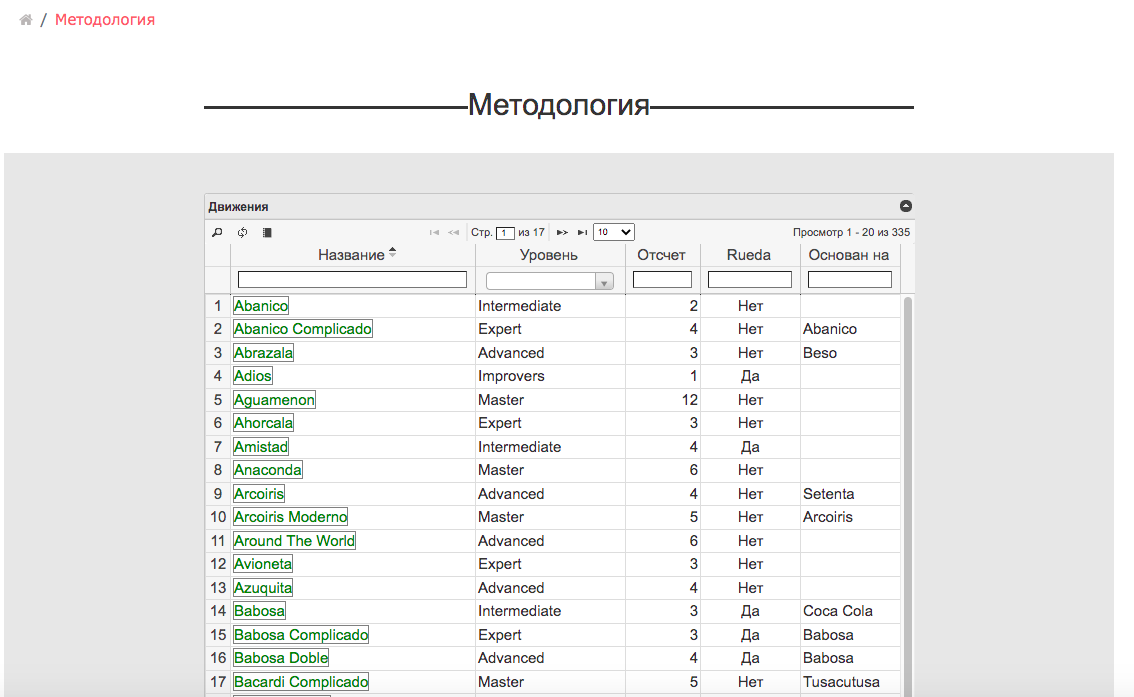Open the Azuquita movement link
The height and width of the screenshot is (697, 1134).
coord(263,588)
